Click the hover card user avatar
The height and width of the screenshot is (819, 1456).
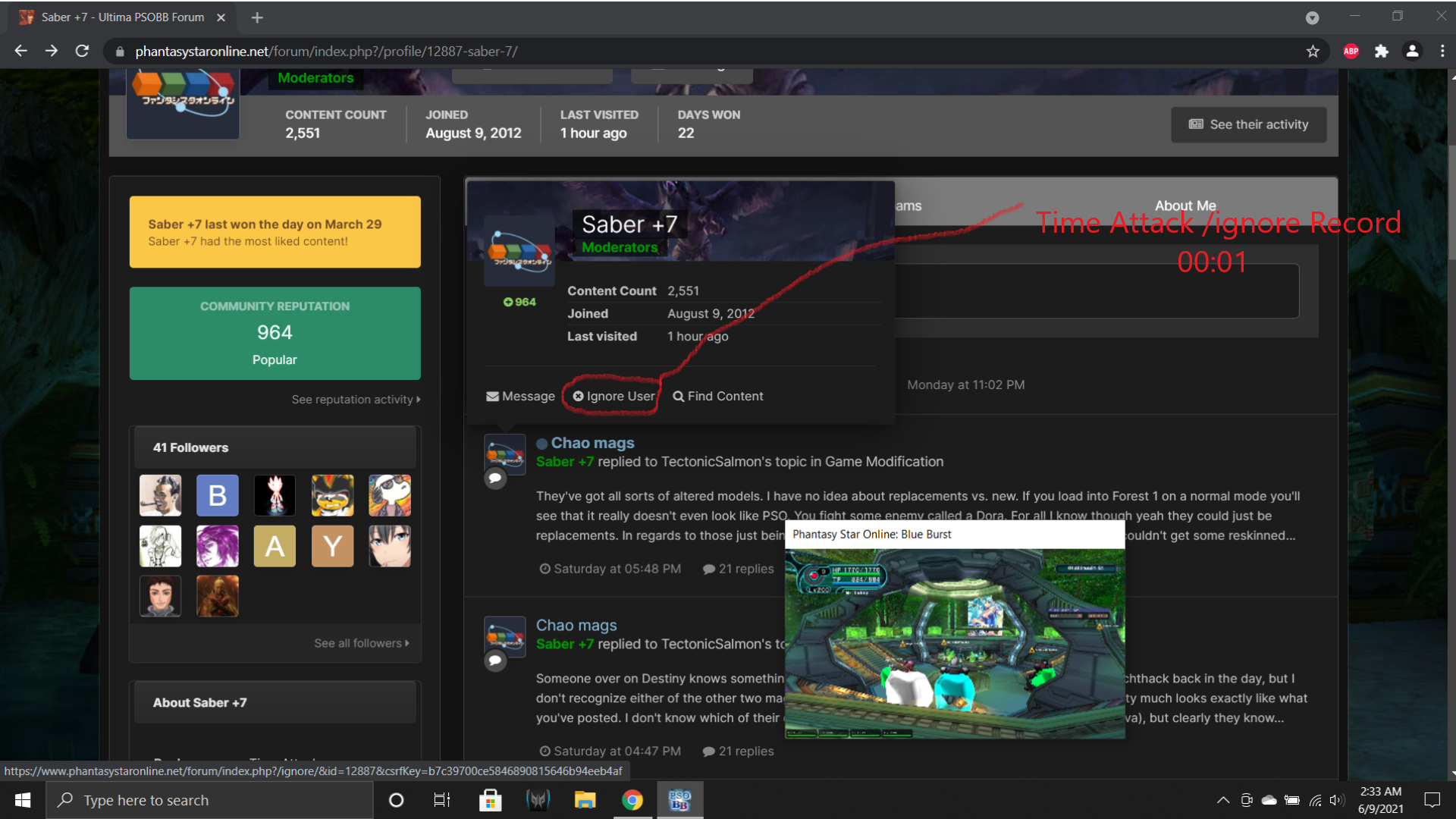click(x=519, y=251)
